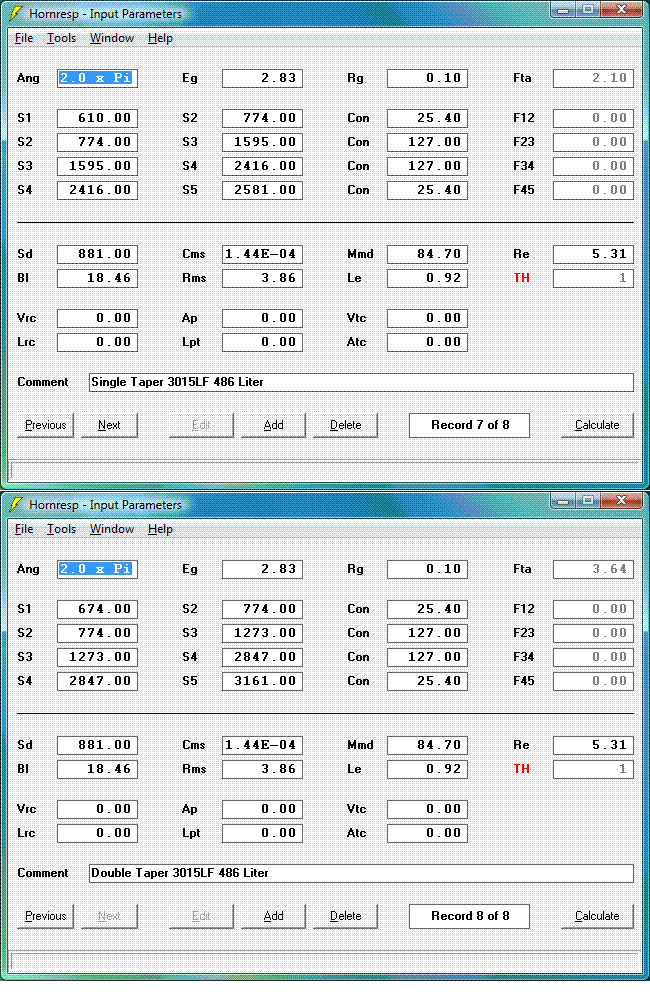Click Eg field in Single Taper window
Image resolution: width=650 pixels, height=1000 pixels.
pos(262,78)
